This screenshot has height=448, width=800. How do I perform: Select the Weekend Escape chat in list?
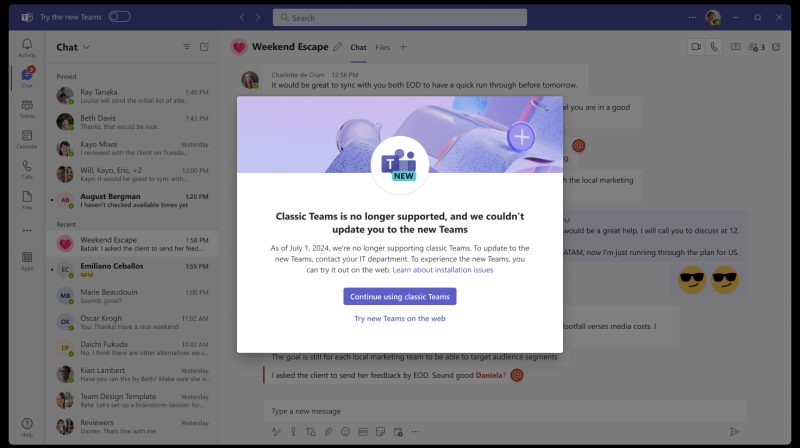132,244
